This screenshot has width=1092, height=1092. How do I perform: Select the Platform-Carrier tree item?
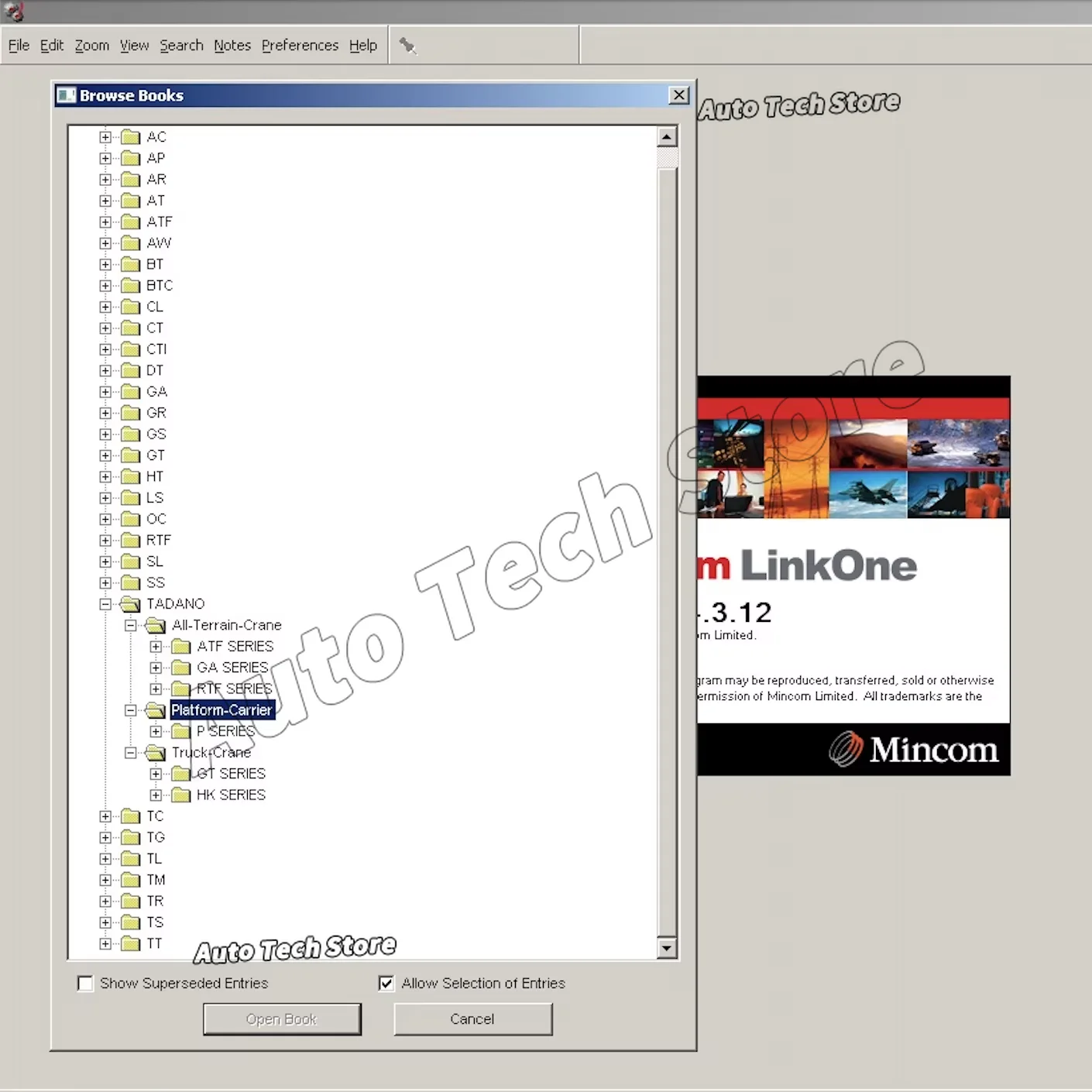tap(221, 710)
